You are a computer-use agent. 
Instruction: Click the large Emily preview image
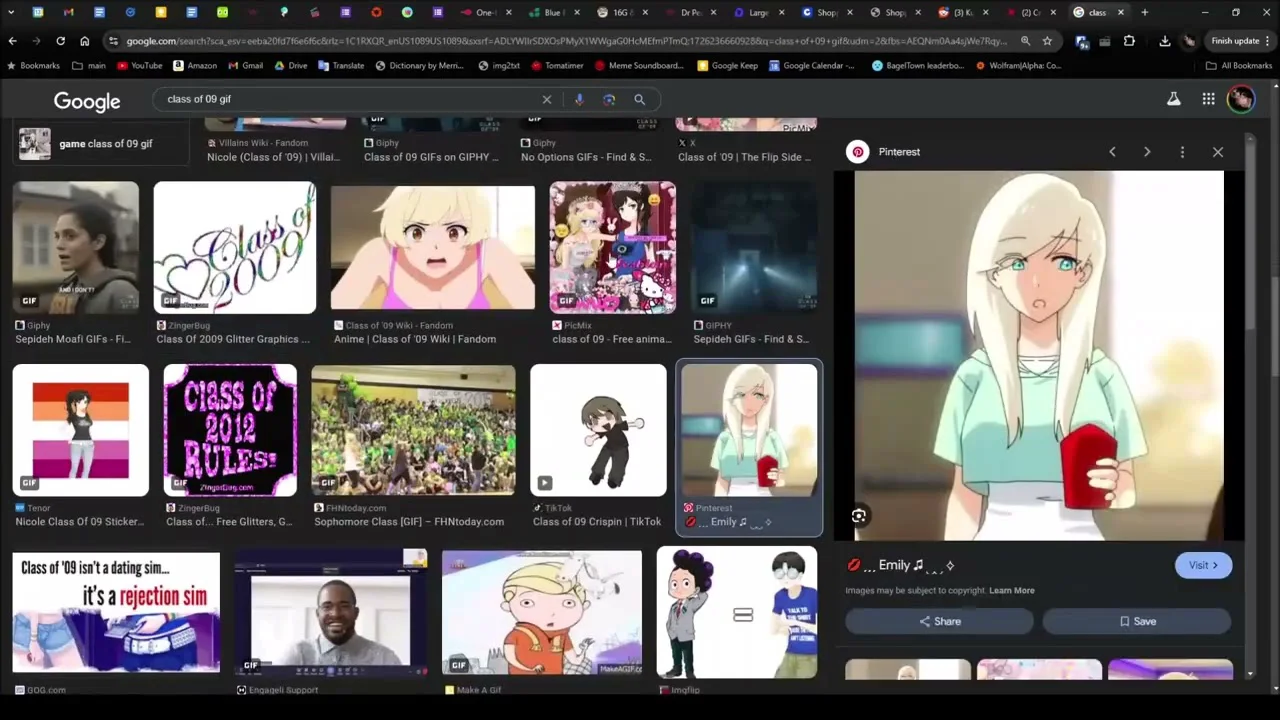click(1039, 355)
